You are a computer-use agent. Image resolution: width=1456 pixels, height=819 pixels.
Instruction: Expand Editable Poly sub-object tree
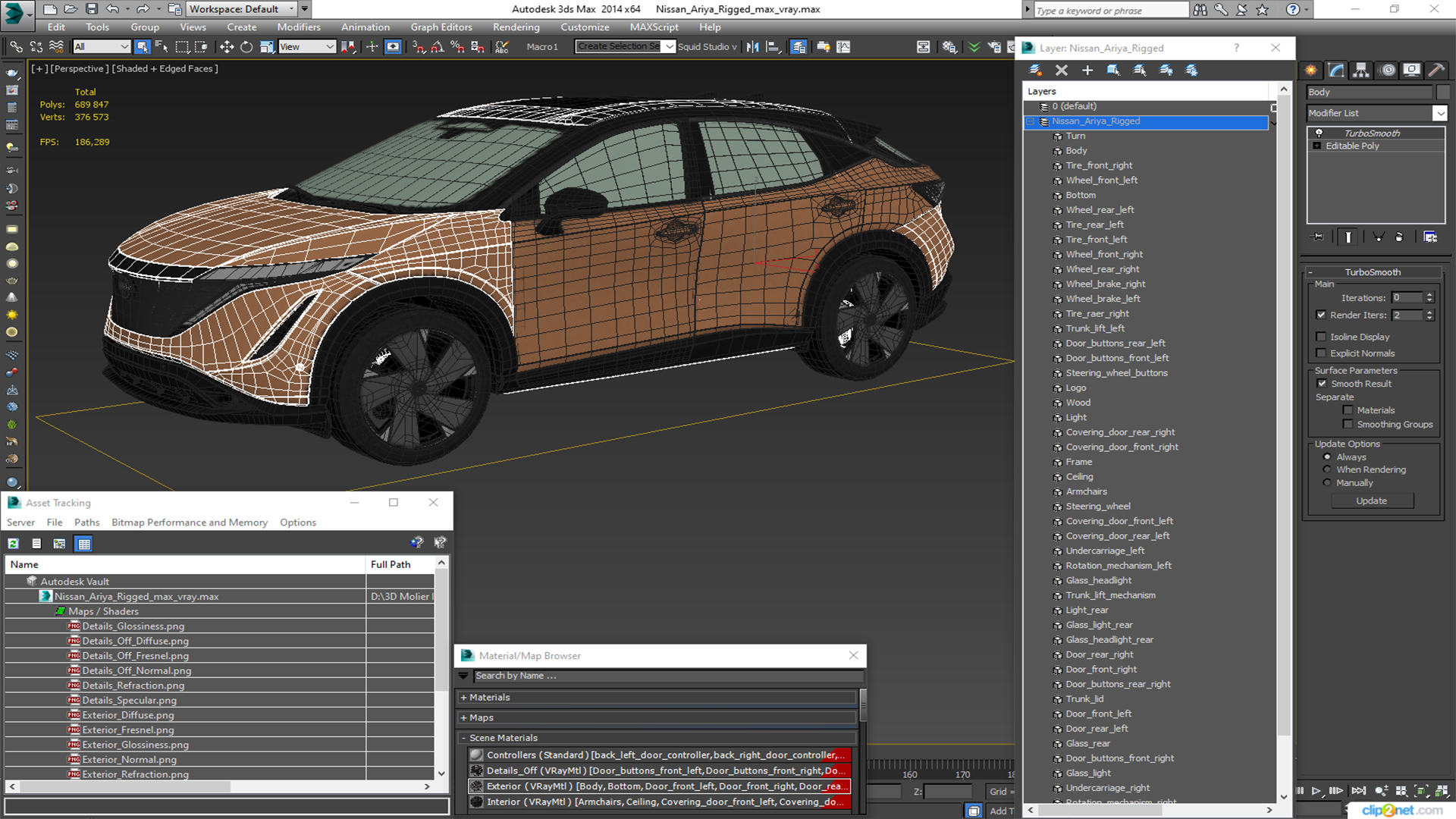(x=1317, y=146)
